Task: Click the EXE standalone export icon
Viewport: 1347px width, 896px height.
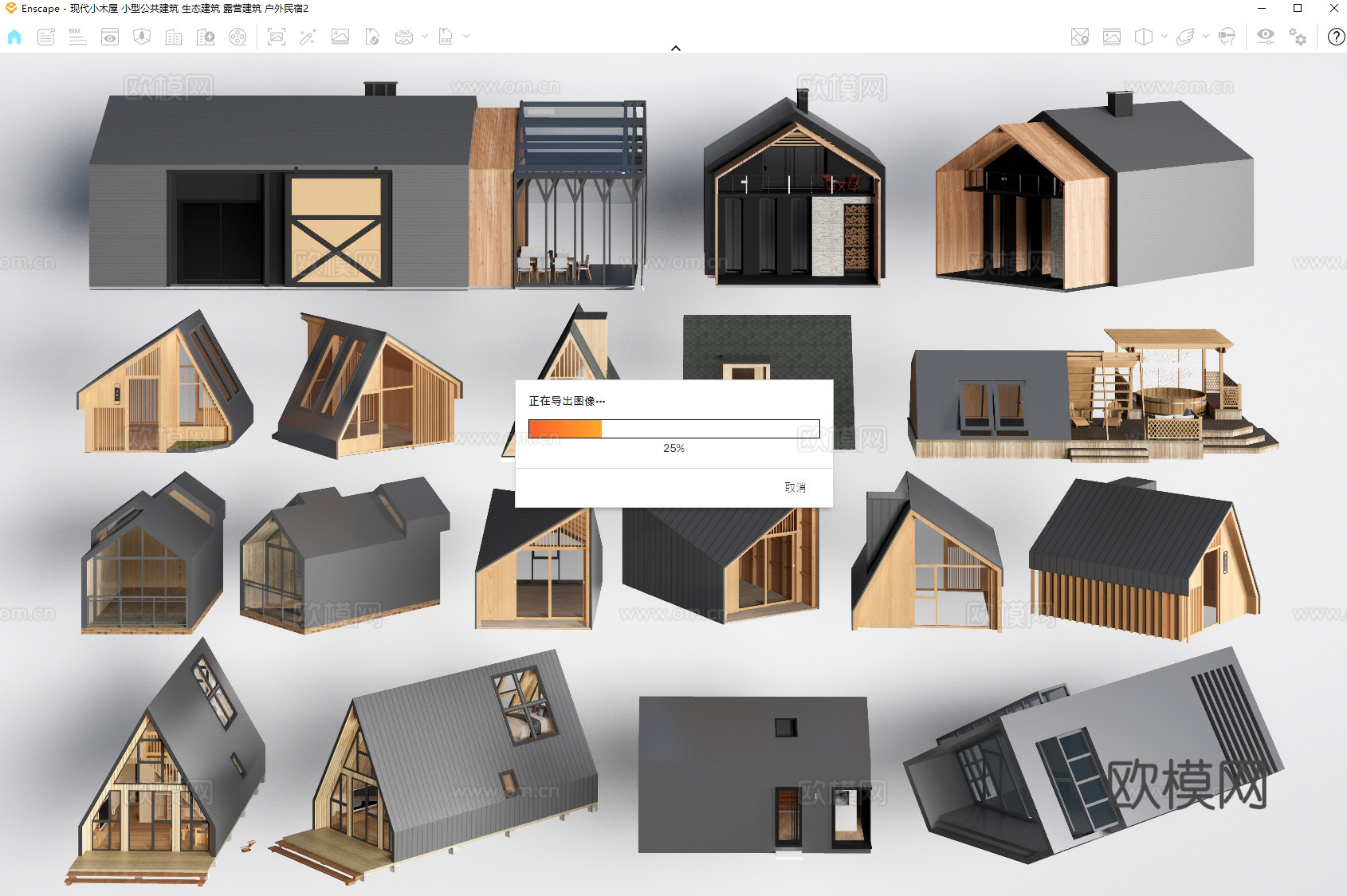Action: 446,37
